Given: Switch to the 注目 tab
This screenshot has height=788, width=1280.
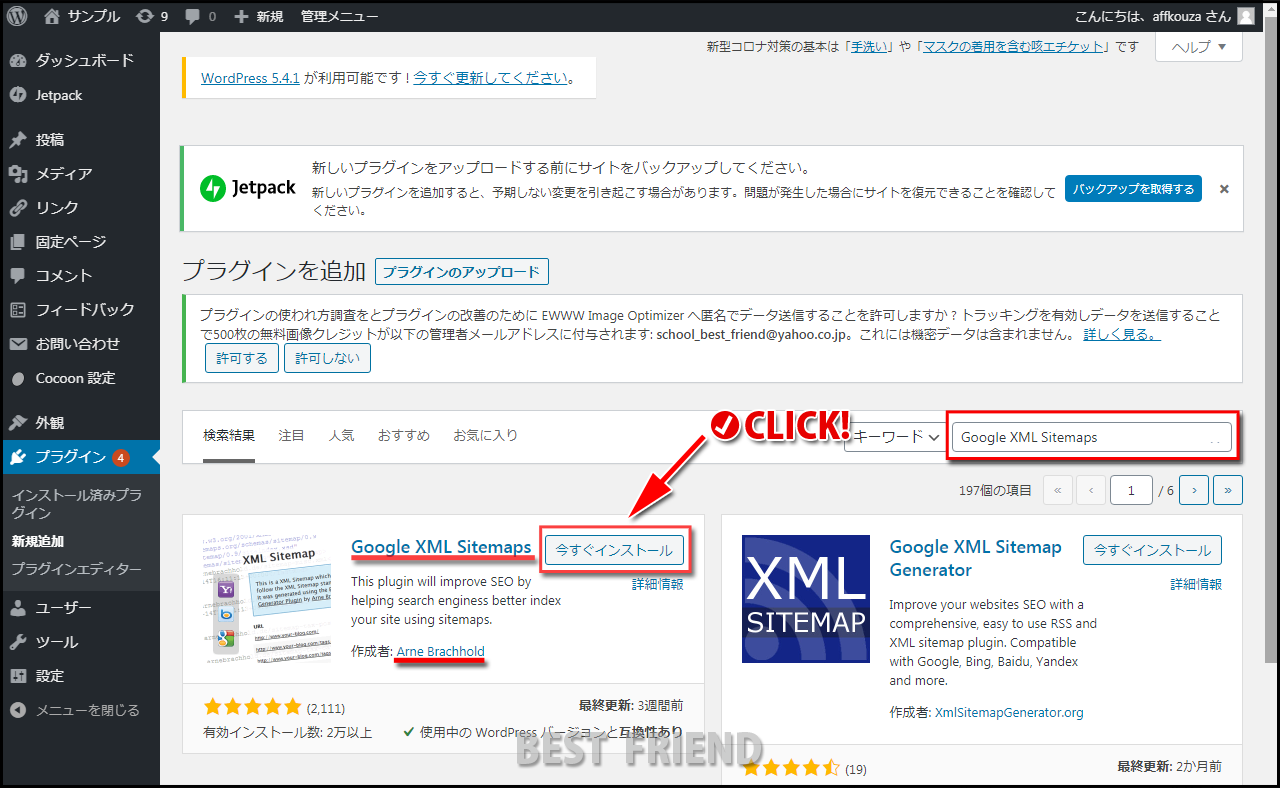Looking at the screenshot, I should tap(292, 436).
